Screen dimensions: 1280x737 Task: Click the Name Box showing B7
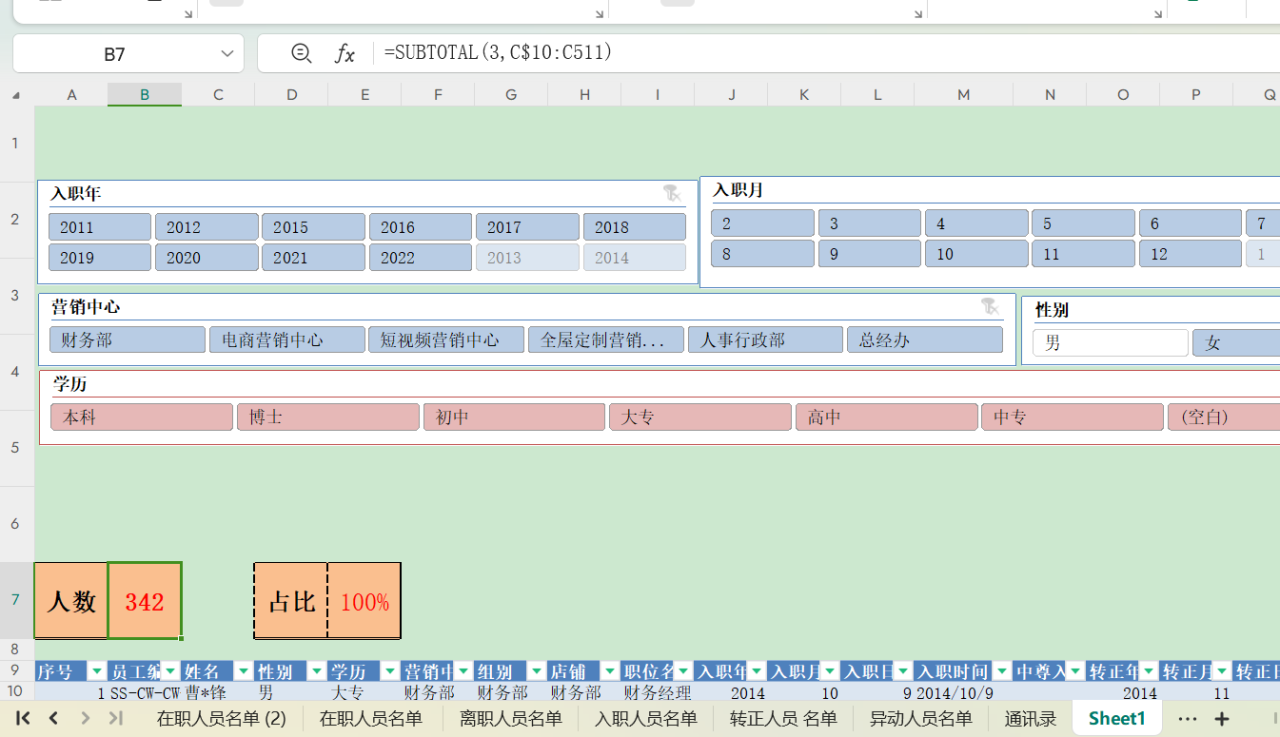click(x=114, y=54)
